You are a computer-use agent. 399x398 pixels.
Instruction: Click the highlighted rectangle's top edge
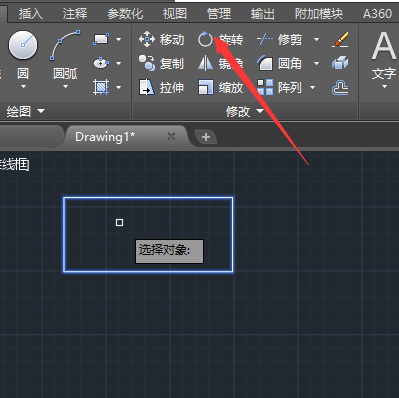(x=148, y=198)
